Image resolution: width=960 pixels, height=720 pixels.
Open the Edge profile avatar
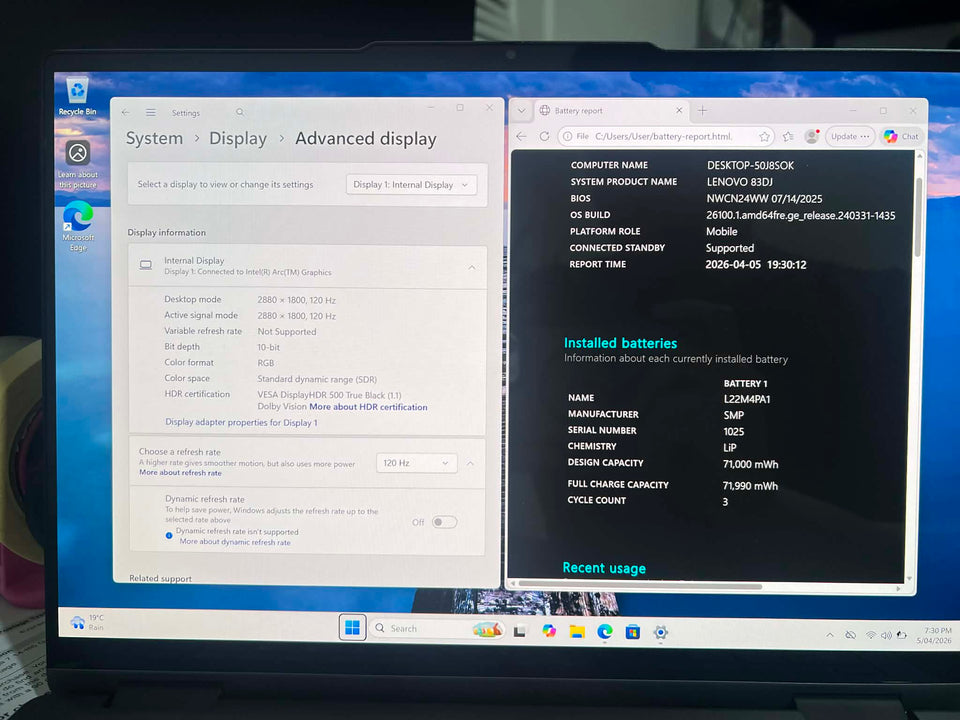pos(812,136)
